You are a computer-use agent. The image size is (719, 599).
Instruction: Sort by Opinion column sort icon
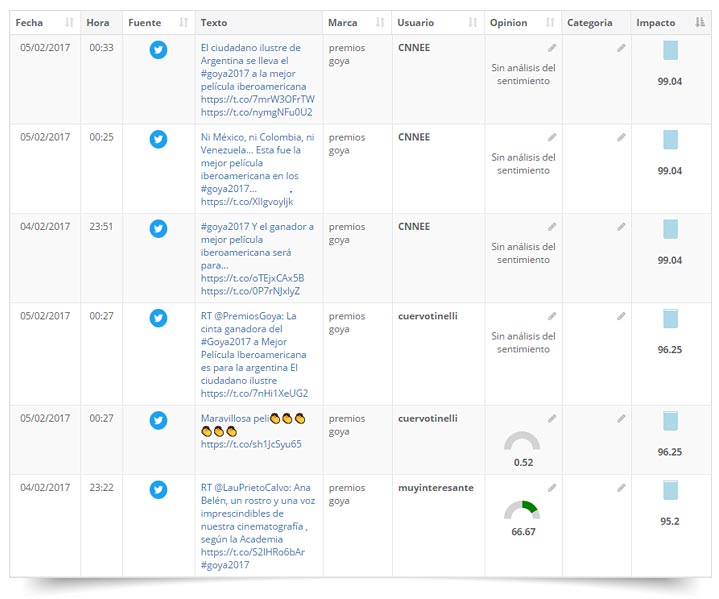pos(550,22)
